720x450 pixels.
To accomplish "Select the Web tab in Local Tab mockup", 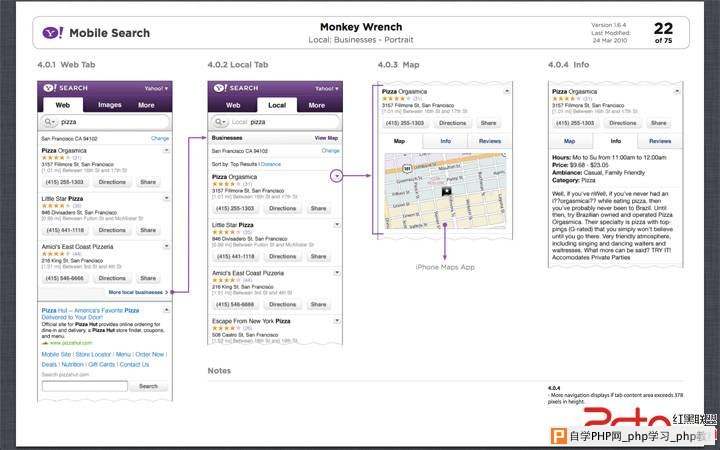I will [233, 105].
